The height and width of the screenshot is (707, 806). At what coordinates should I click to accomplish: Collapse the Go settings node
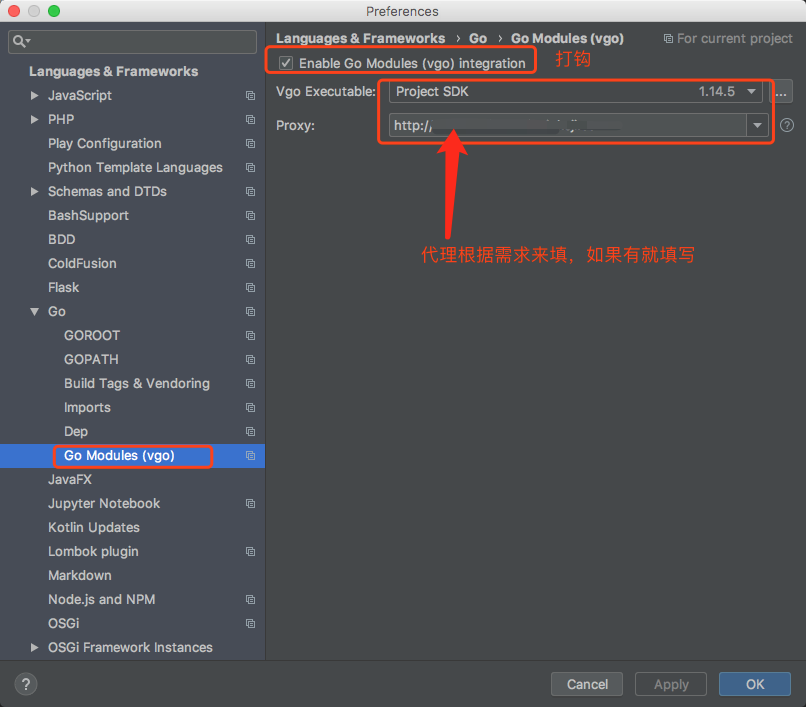tap(34, 312)
